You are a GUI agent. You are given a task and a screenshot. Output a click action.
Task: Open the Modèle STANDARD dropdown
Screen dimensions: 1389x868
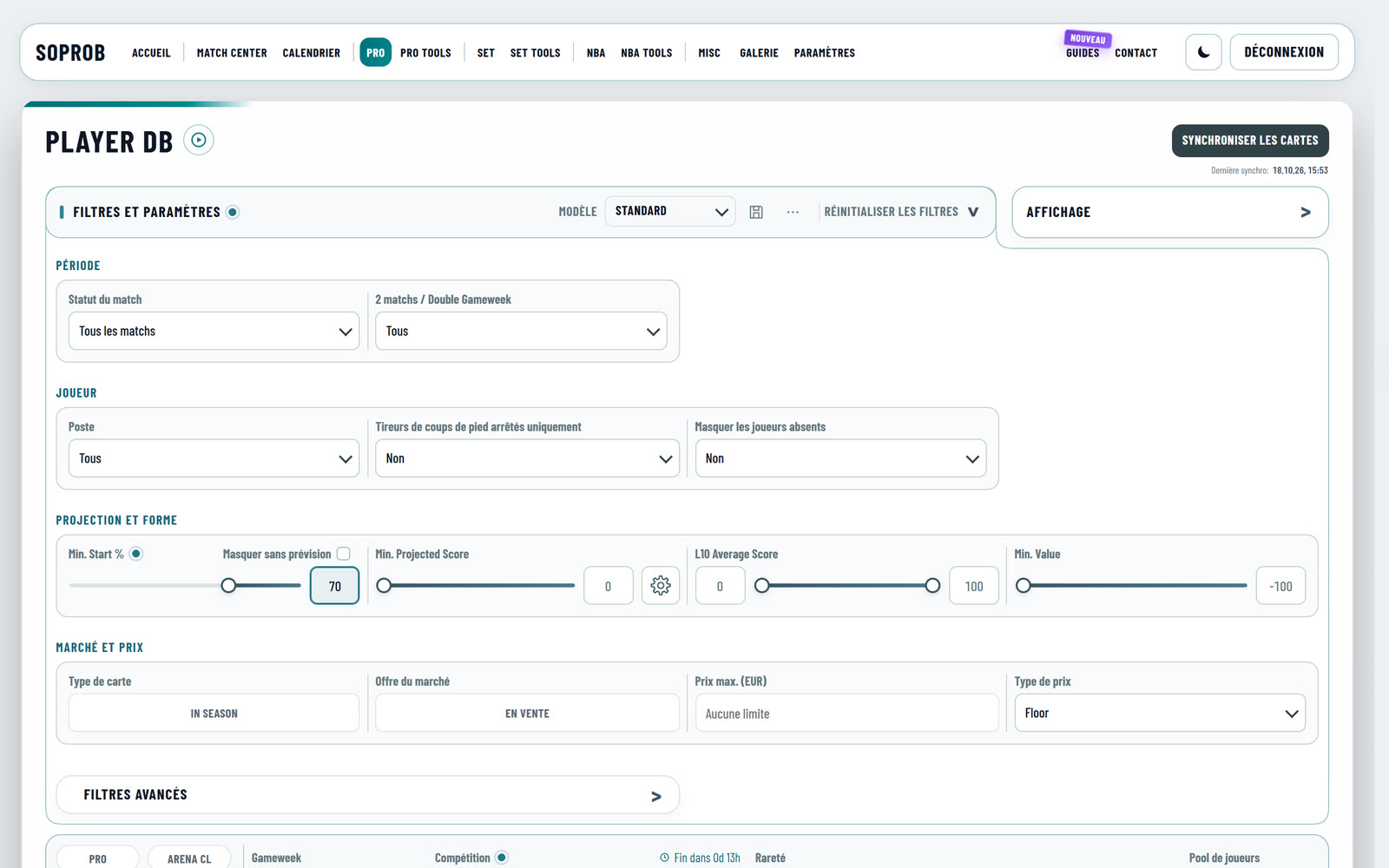click(670, 211)
